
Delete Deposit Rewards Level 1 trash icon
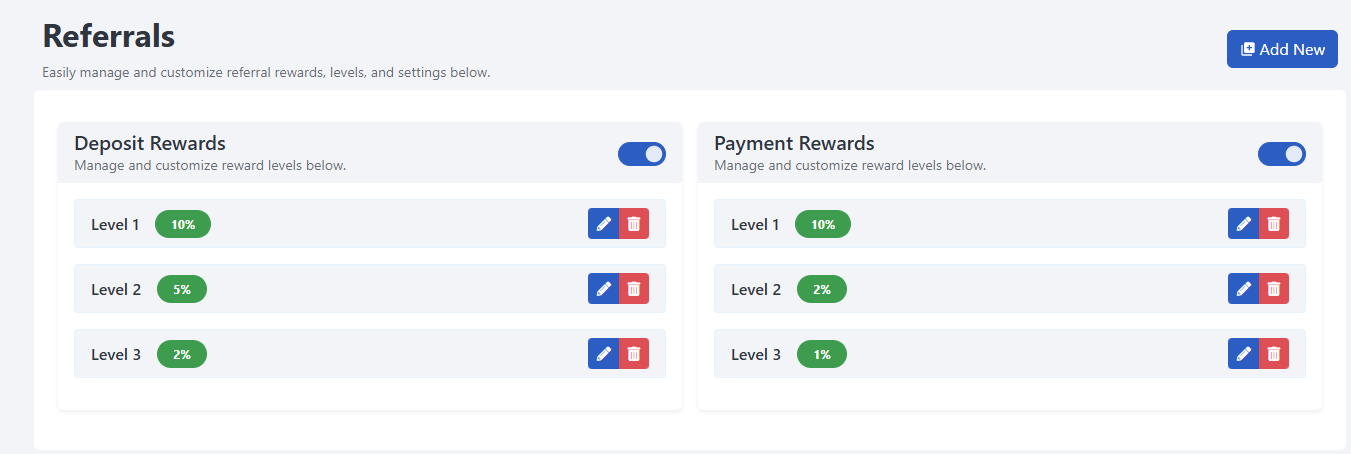coord(634,224)
